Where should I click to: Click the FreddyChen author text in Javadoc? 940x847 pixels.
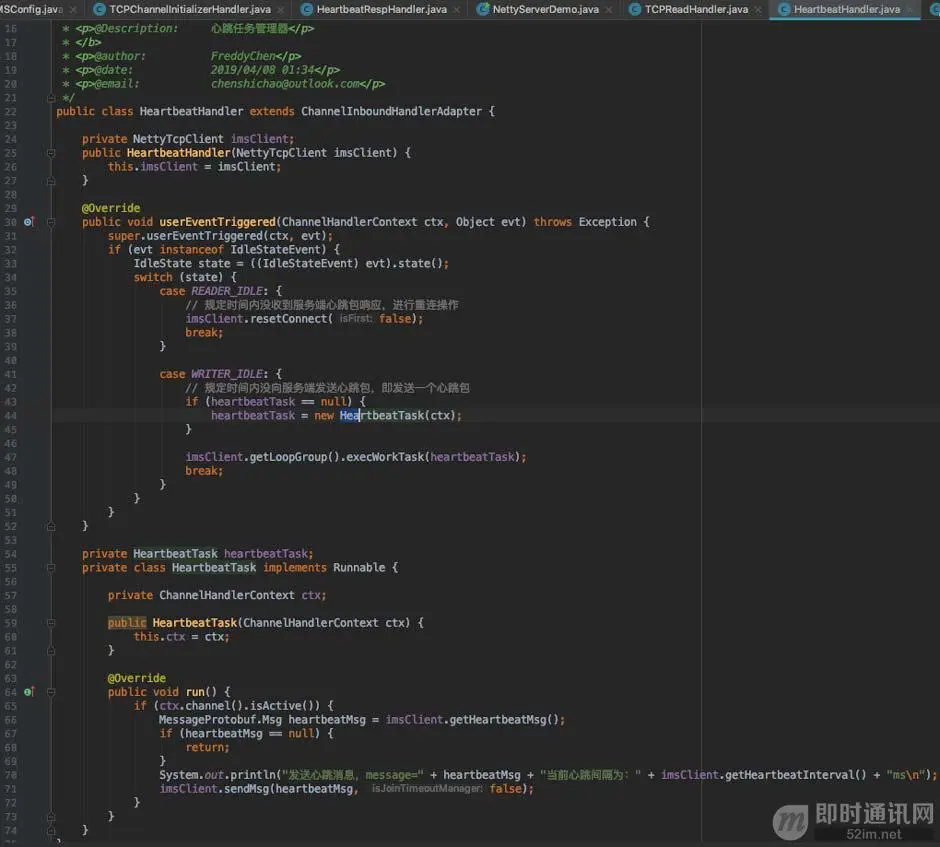pos(243,56)
